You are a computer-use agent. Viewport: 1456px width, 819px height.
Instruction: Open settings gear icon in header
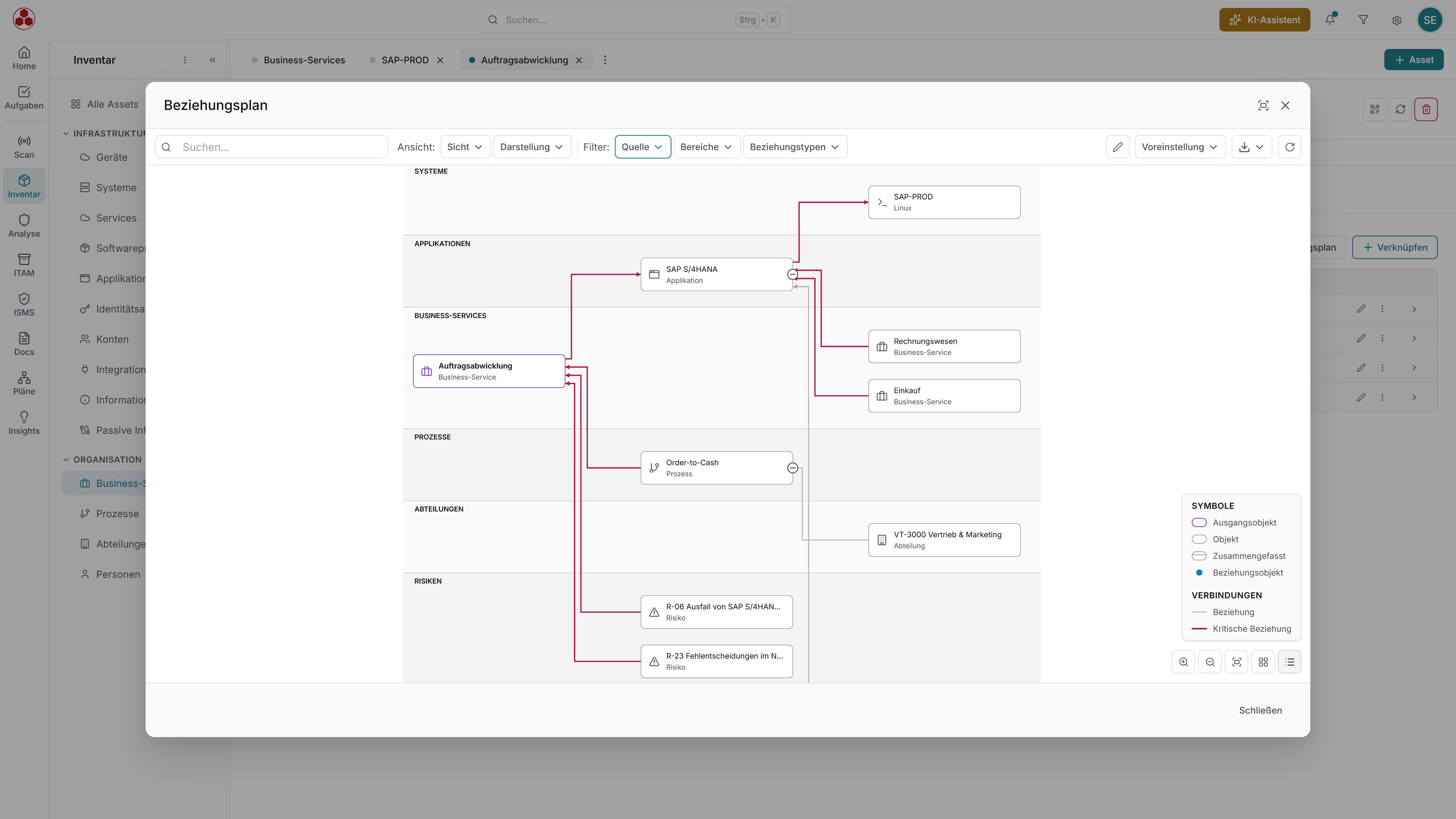point(1396,20)
